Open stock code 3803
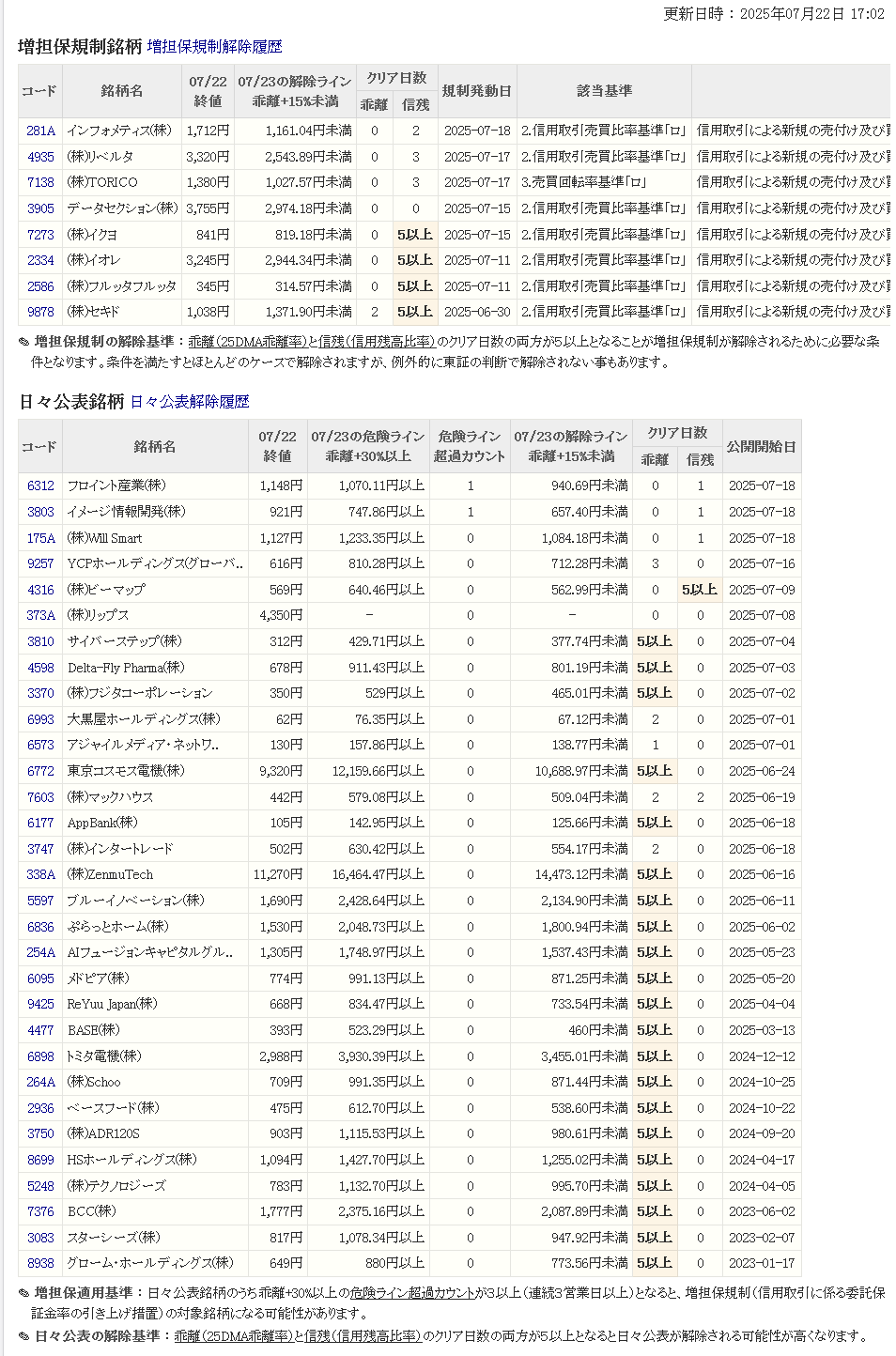 coord(40,512)
